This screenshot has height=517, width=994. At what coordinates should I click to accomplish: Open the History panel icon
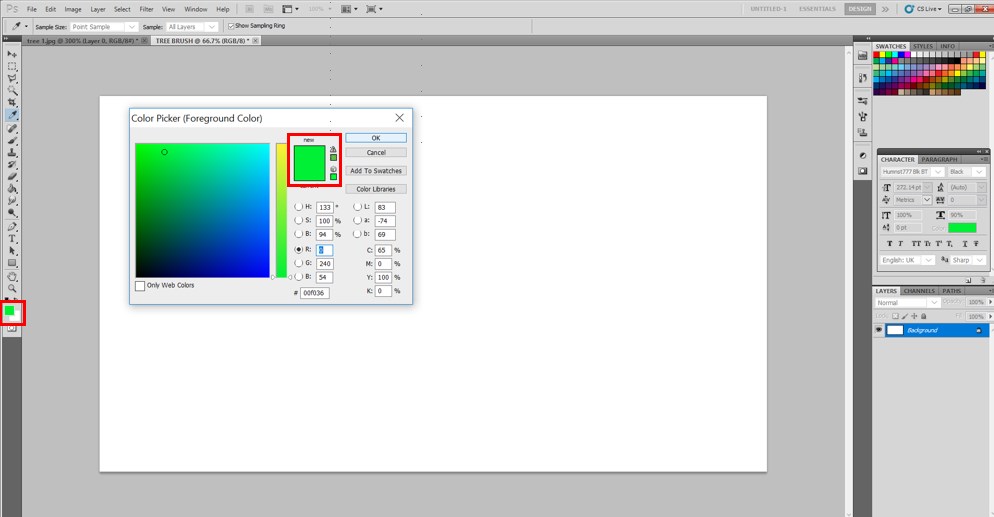coord(862,78)
